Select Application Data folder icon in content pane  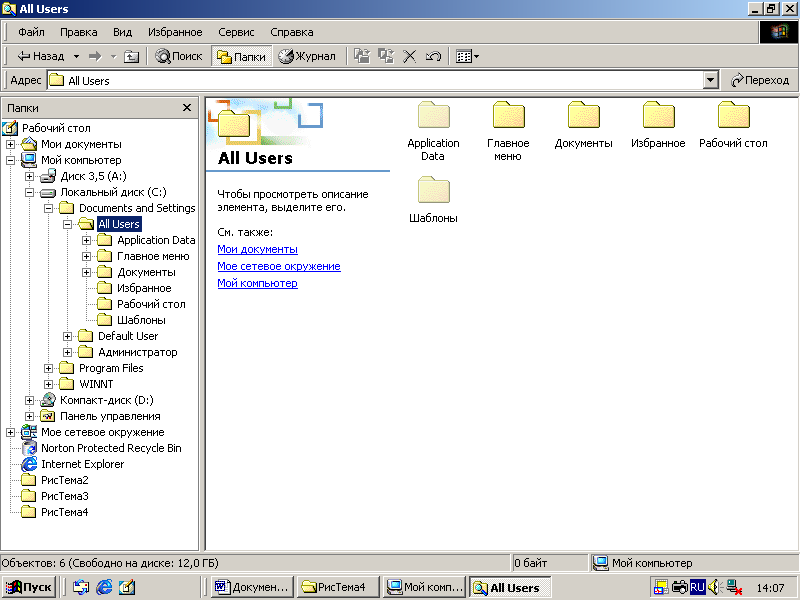pyautogui.click(x=434, y=115)
